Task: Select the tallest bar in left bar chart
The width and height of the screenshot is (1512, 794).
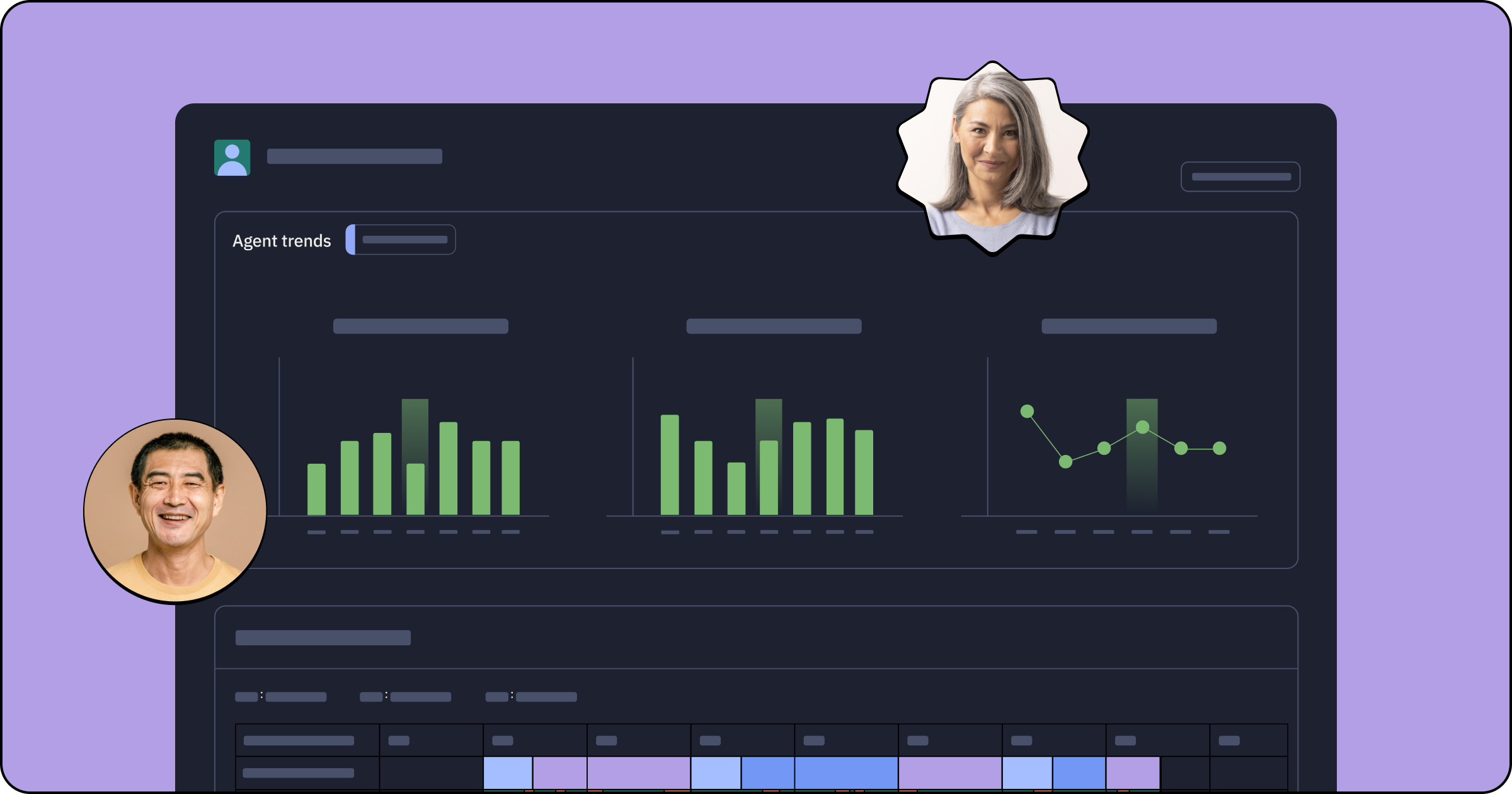Action: coord(448,468)
